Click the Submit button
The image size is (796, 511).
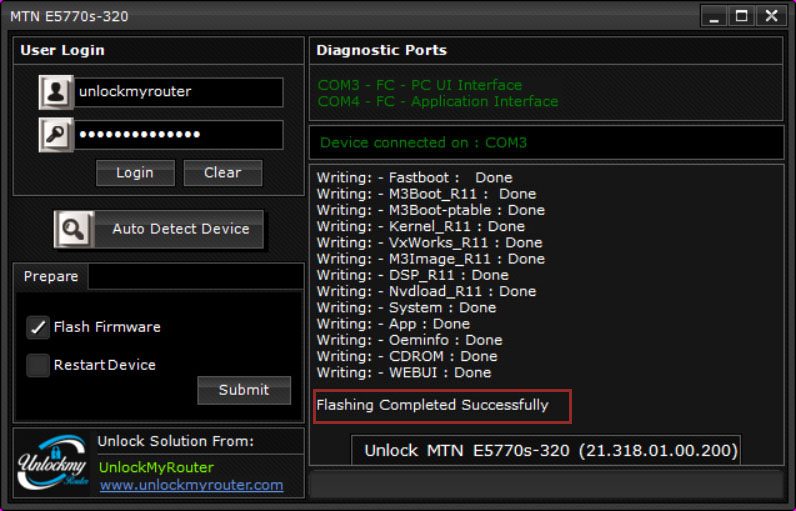pos(244,390)
